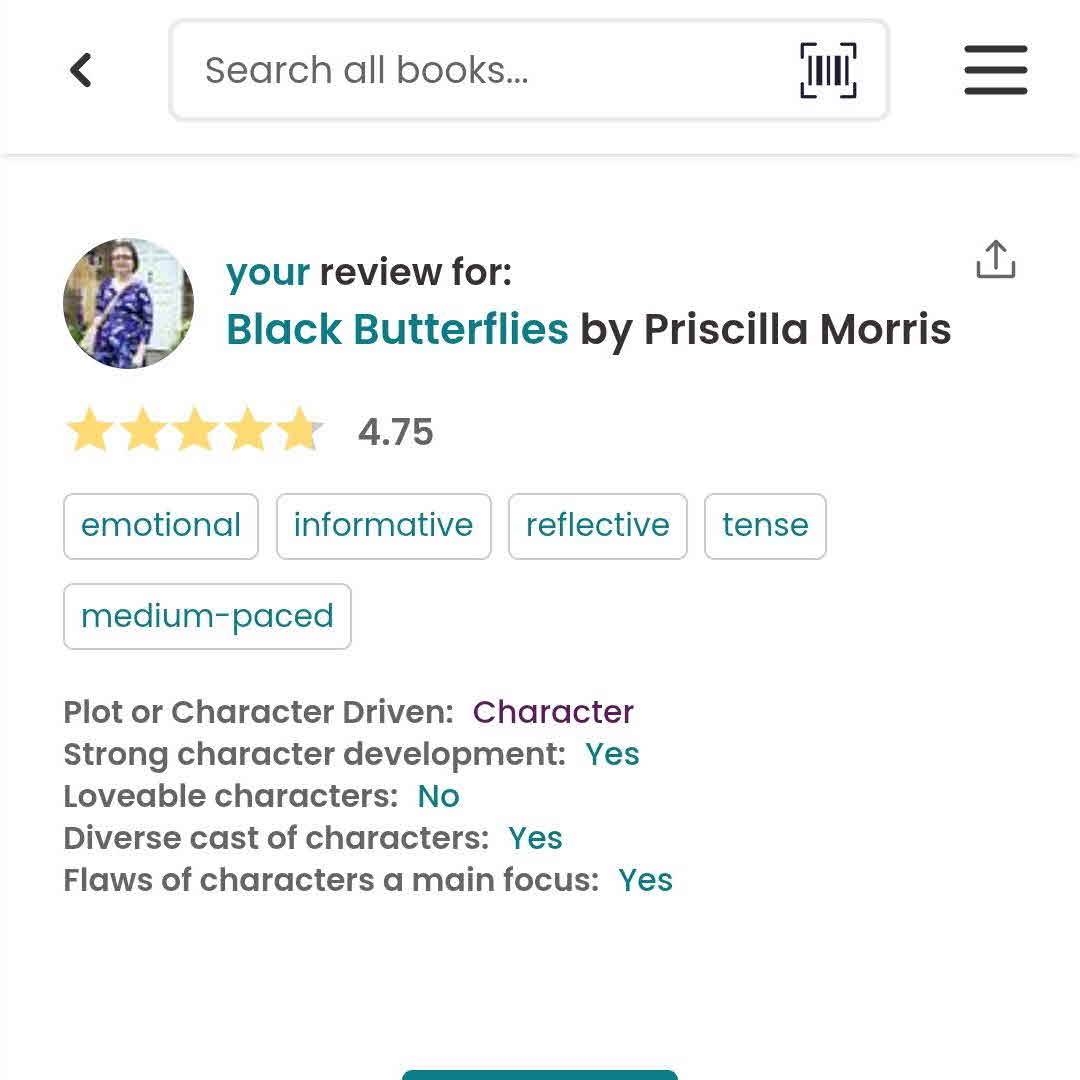Image resolution: width=1080 pixels, height=1080 pixels.
Task: Open the hamburger menu
Action: [x=995, y=71]
